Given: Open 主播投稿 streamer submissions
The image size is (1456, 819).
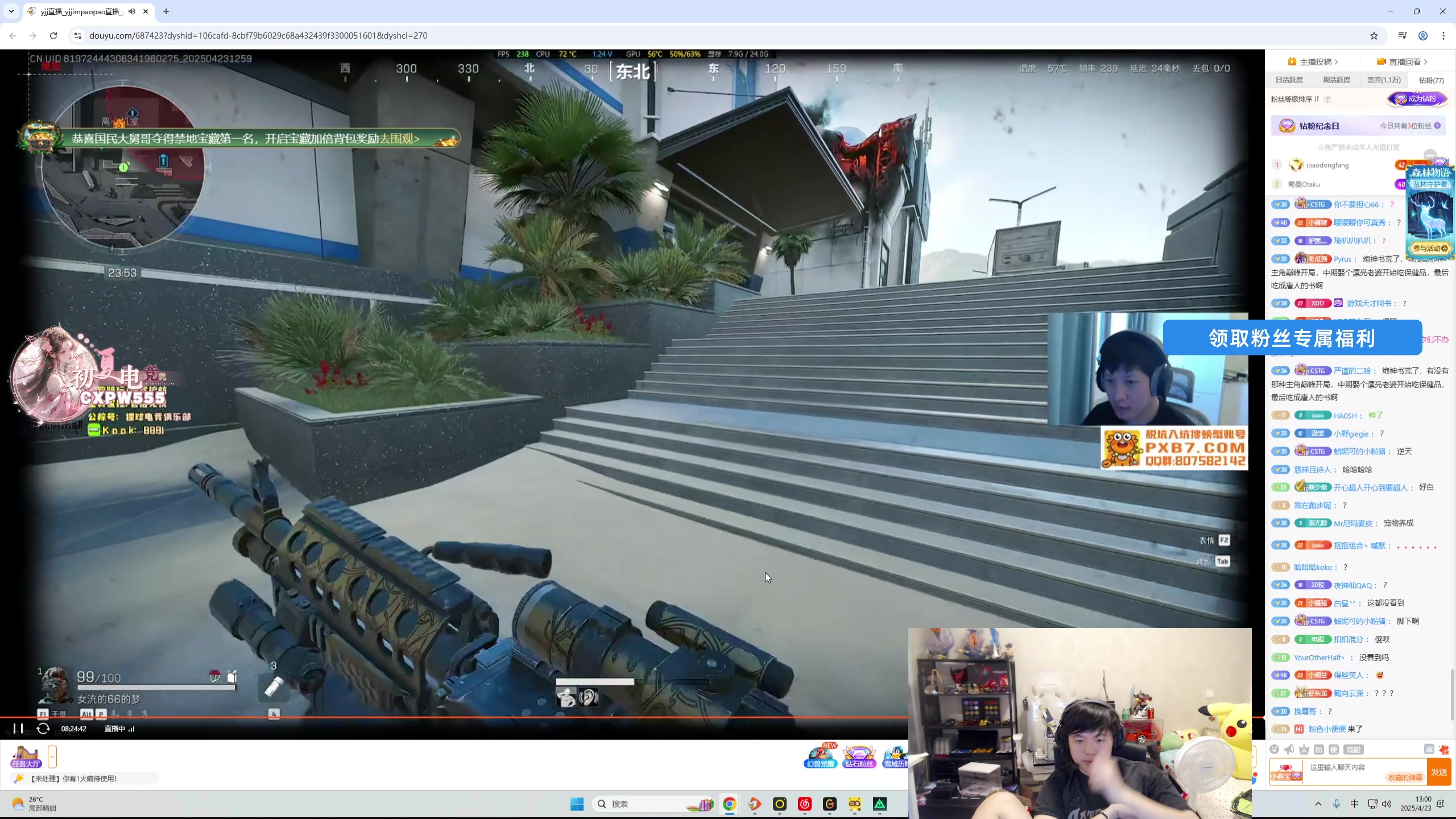Looking at the screenshot, I should click(x=1313, y=61).
